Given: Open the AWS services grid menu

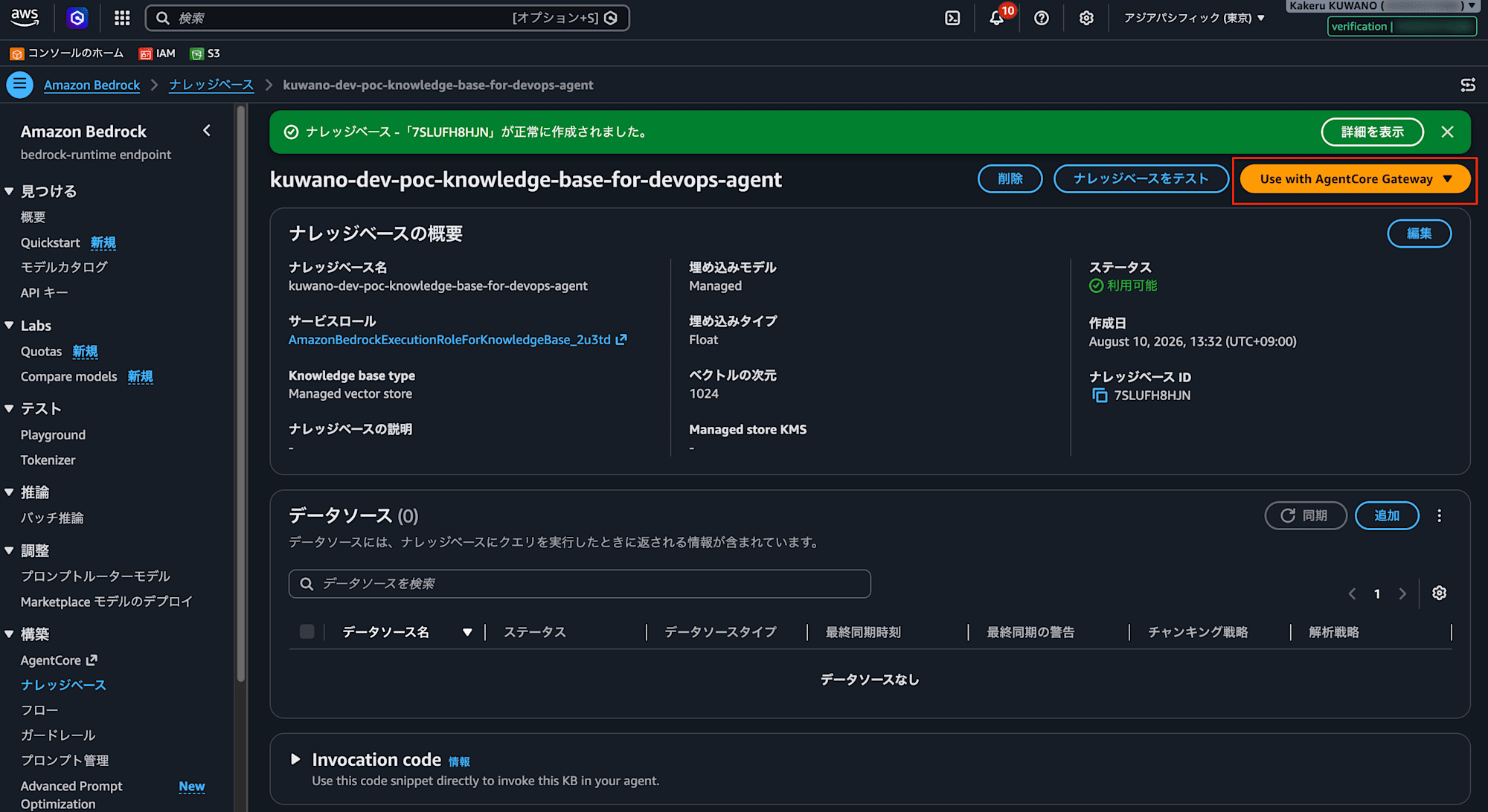Looking at the screenshot, I should click(x=122, y=18).
